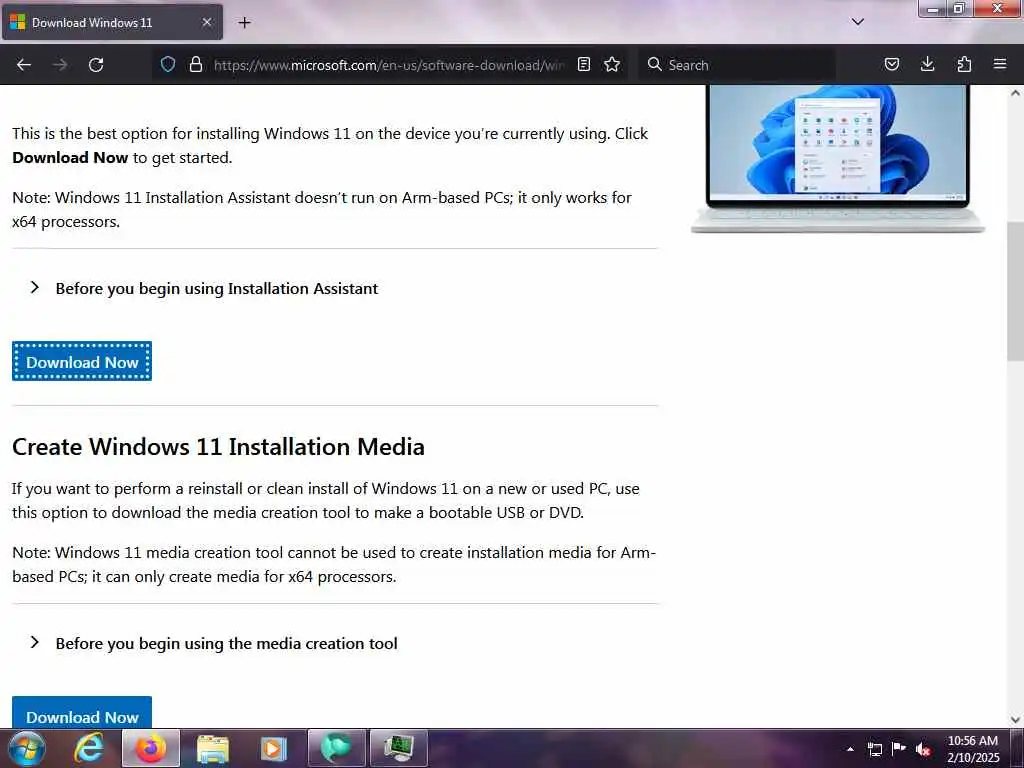
Task: Click the forward navigation arrow
Action: click(x=60, y=65)
